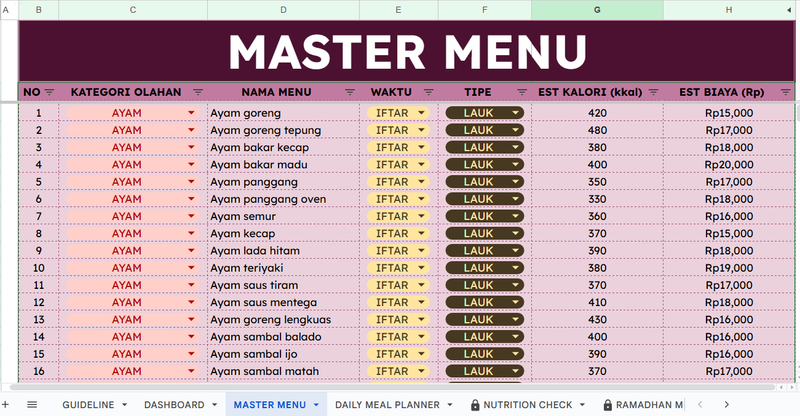The image size is (800, 416).
Task: Select the NO cell with value 13
Action: [x=39, y=320]
